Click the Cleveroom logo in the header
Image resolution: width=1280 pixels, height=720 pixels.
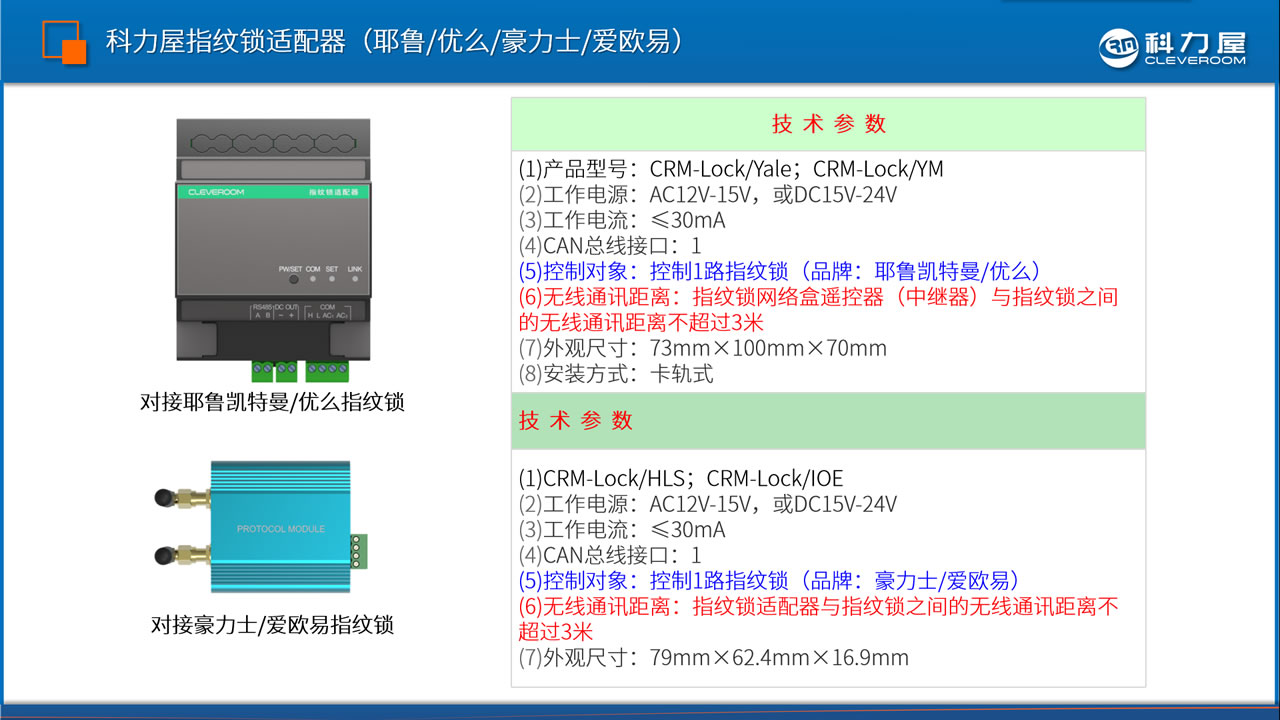1173,47
